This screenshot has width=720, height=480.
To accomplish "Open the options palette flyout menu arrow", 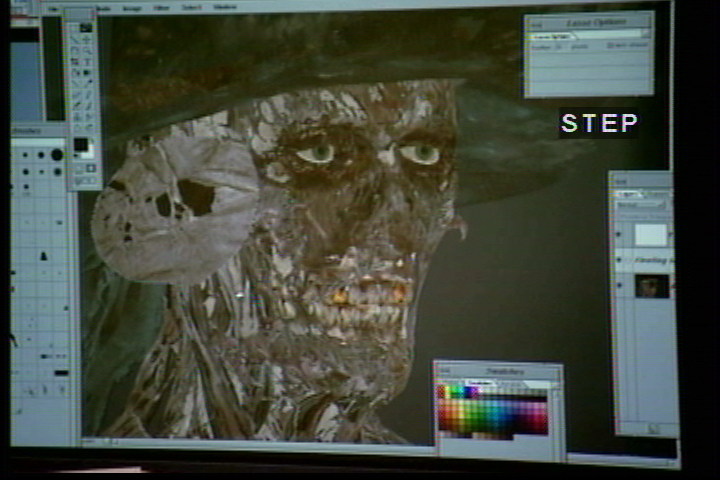I will click(646, 34).
